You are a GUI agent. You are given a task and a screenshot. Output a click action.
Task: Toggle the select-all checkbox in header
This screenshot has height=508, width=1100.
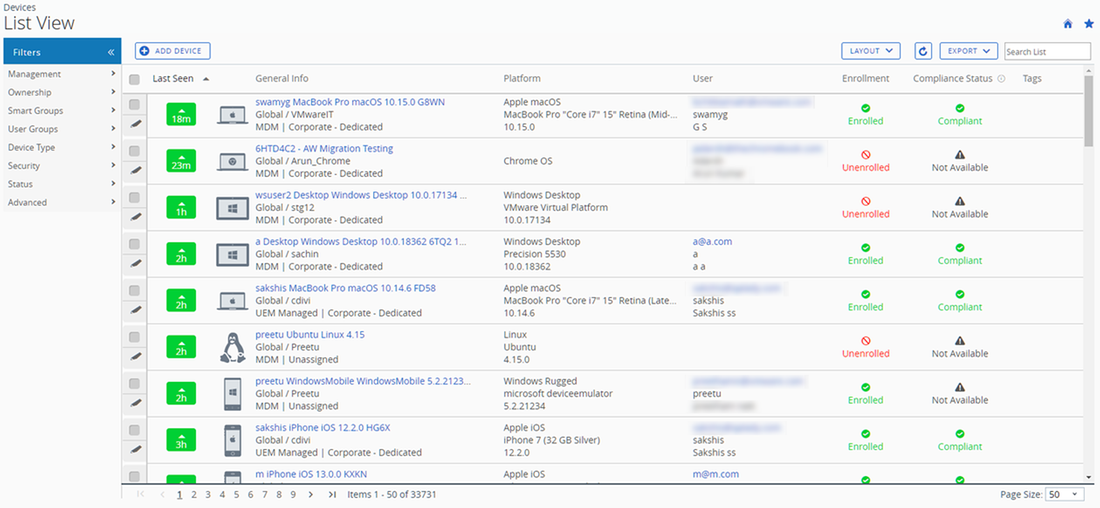(x=135, y=79)
